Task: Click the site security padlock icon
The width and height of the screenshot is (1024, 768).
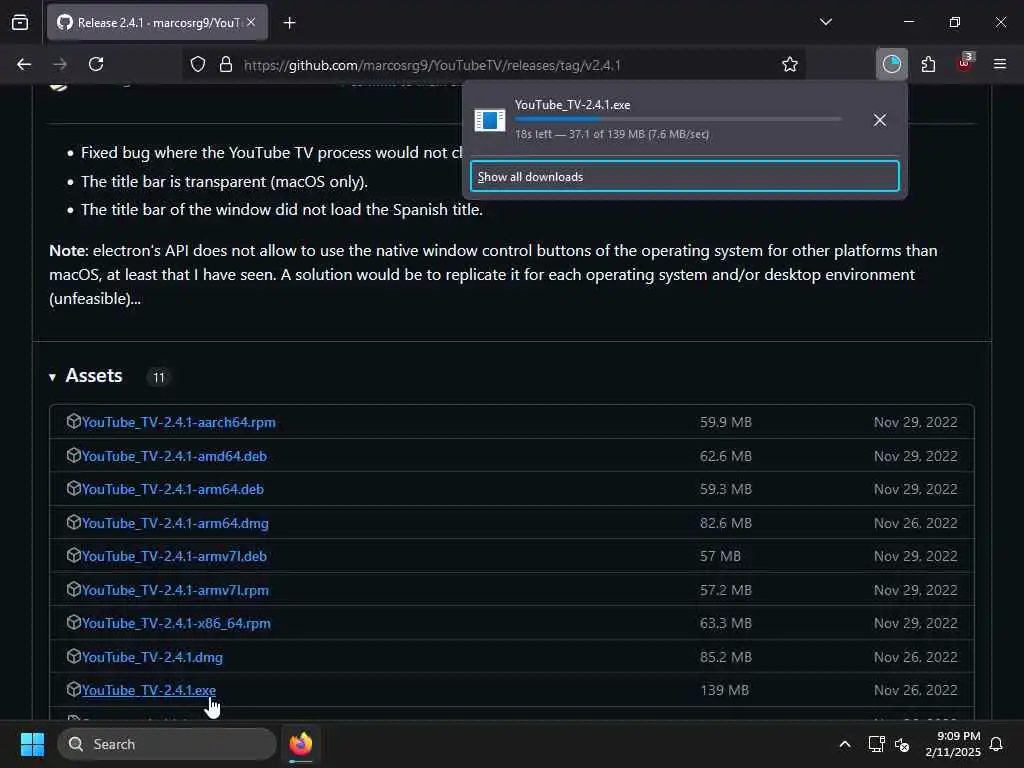Action: point(226,65)
